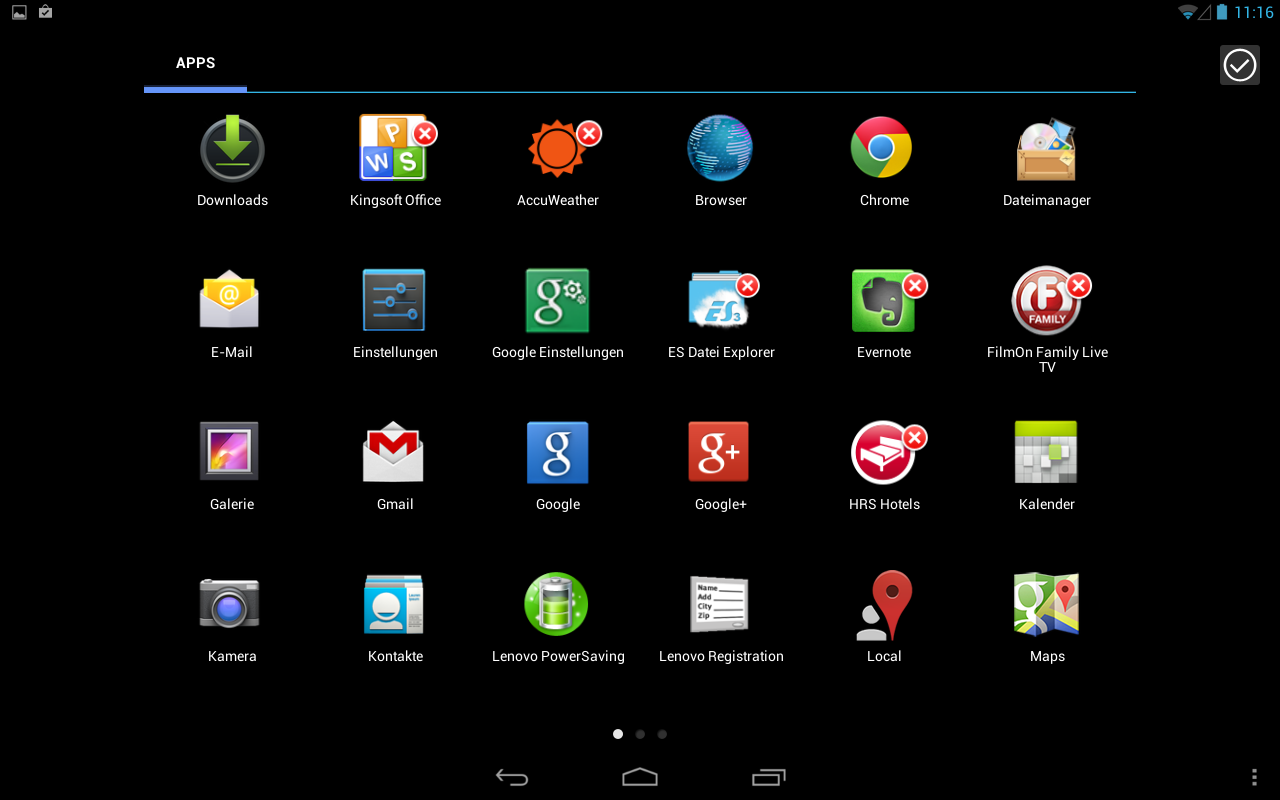Open Gmail
Image resolution: width=1280 pixels, height=800 pixels.
tap(394, 452)
